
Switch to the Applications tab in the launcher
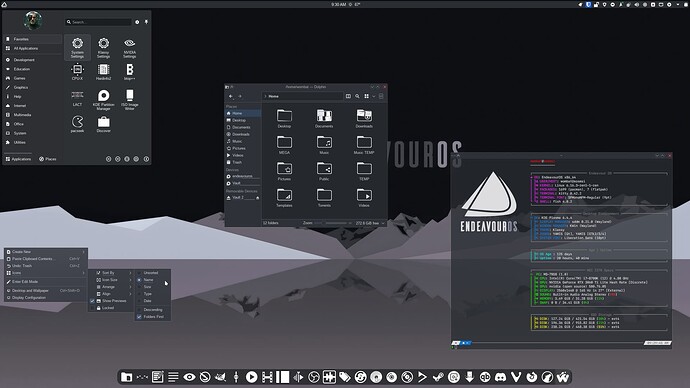[18, 159]
